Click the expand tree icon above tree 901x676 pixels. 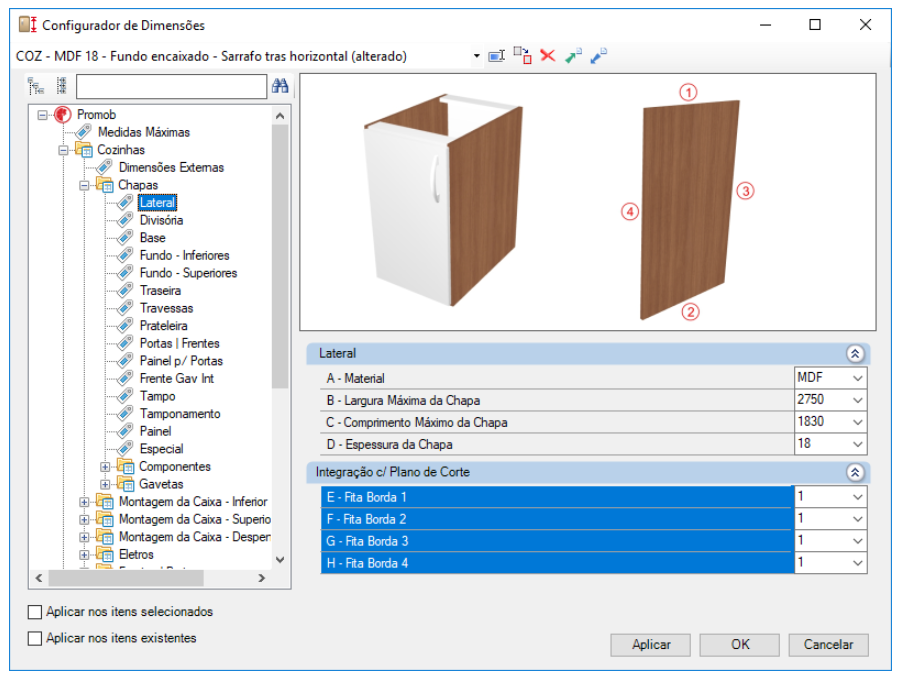(x=36, y=87)
